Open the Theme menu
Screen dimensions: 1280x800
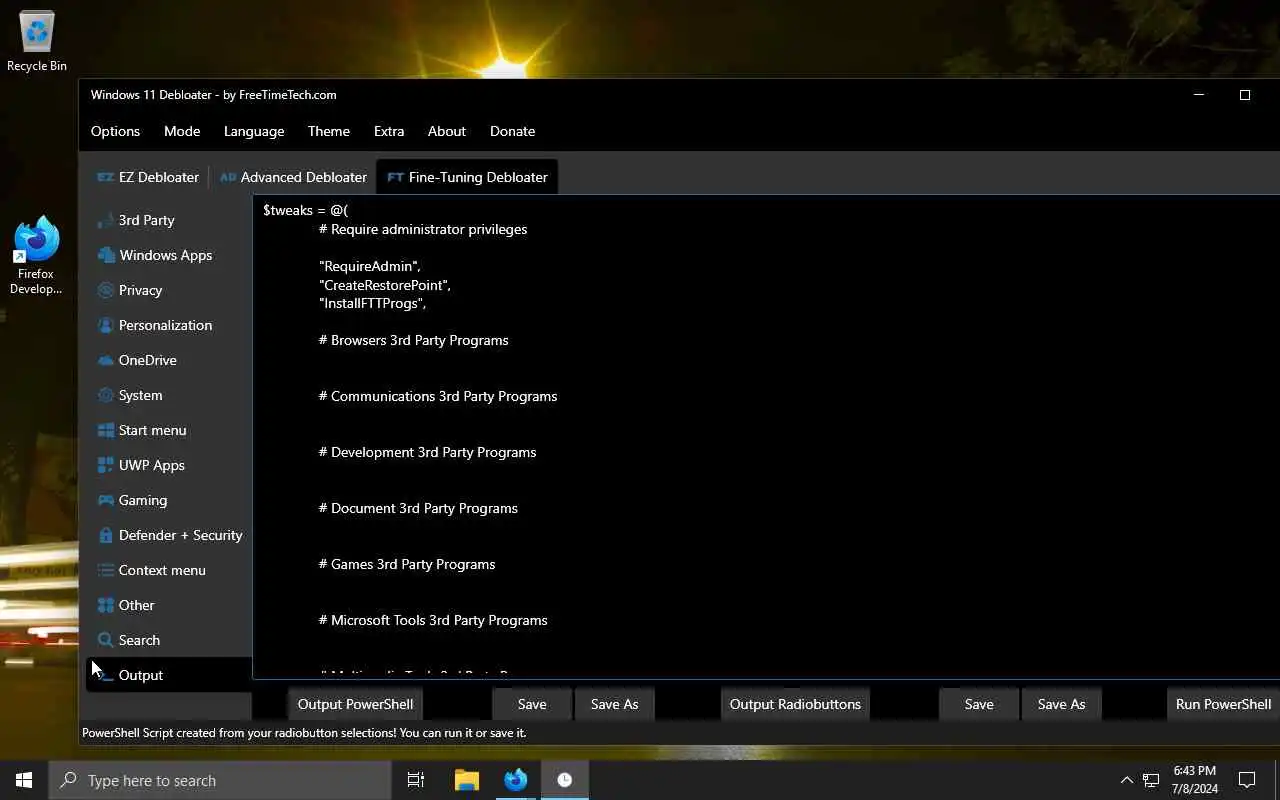point(329,131)
